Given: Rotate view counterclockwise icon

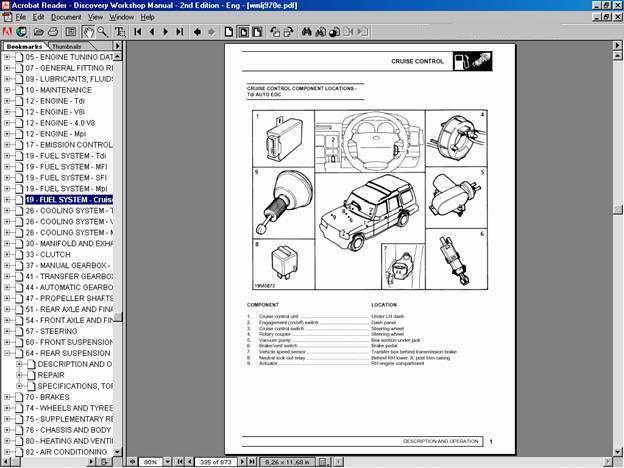Looking at the screenshot, I should pos(275,32).
